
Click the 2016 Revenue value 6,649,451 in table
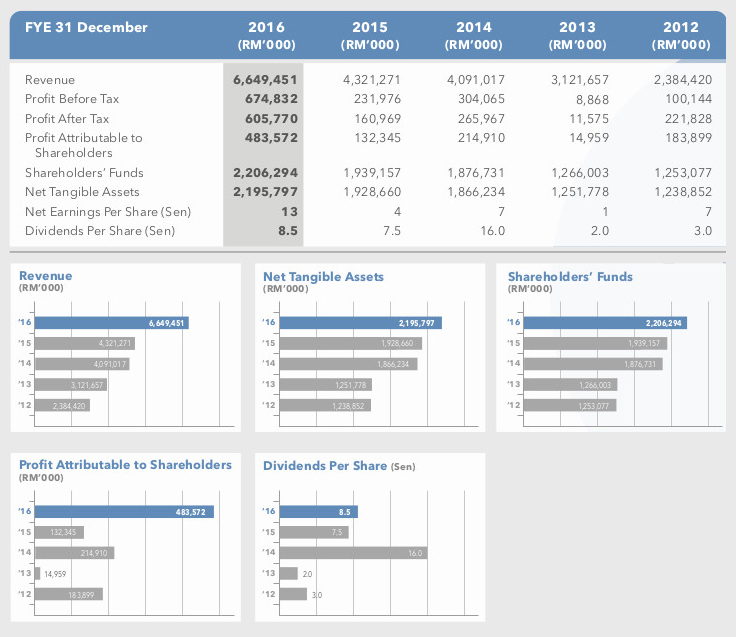click(x=265, y=80)
